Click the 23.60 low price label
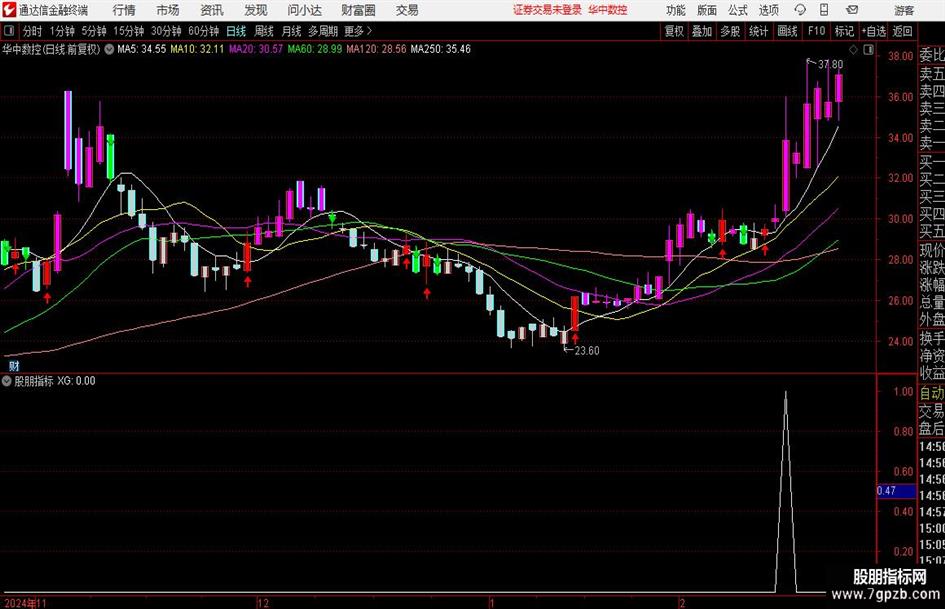The width and height of the screenshot is (945, 609). coord(586,350)
